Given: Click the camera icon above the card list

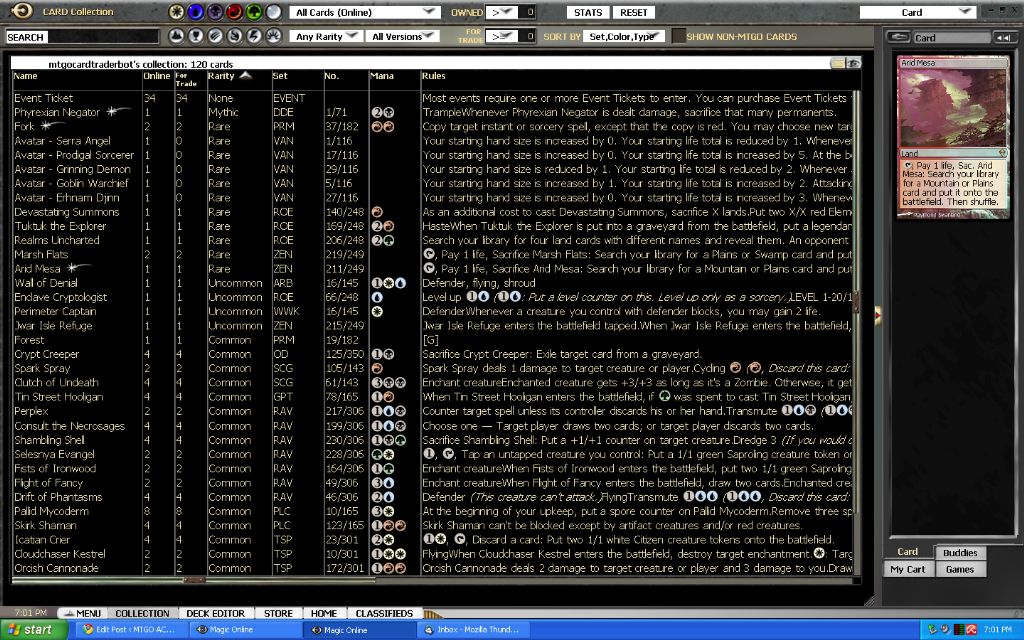Looking at the screenshot, I should click(x=853, y=63).
